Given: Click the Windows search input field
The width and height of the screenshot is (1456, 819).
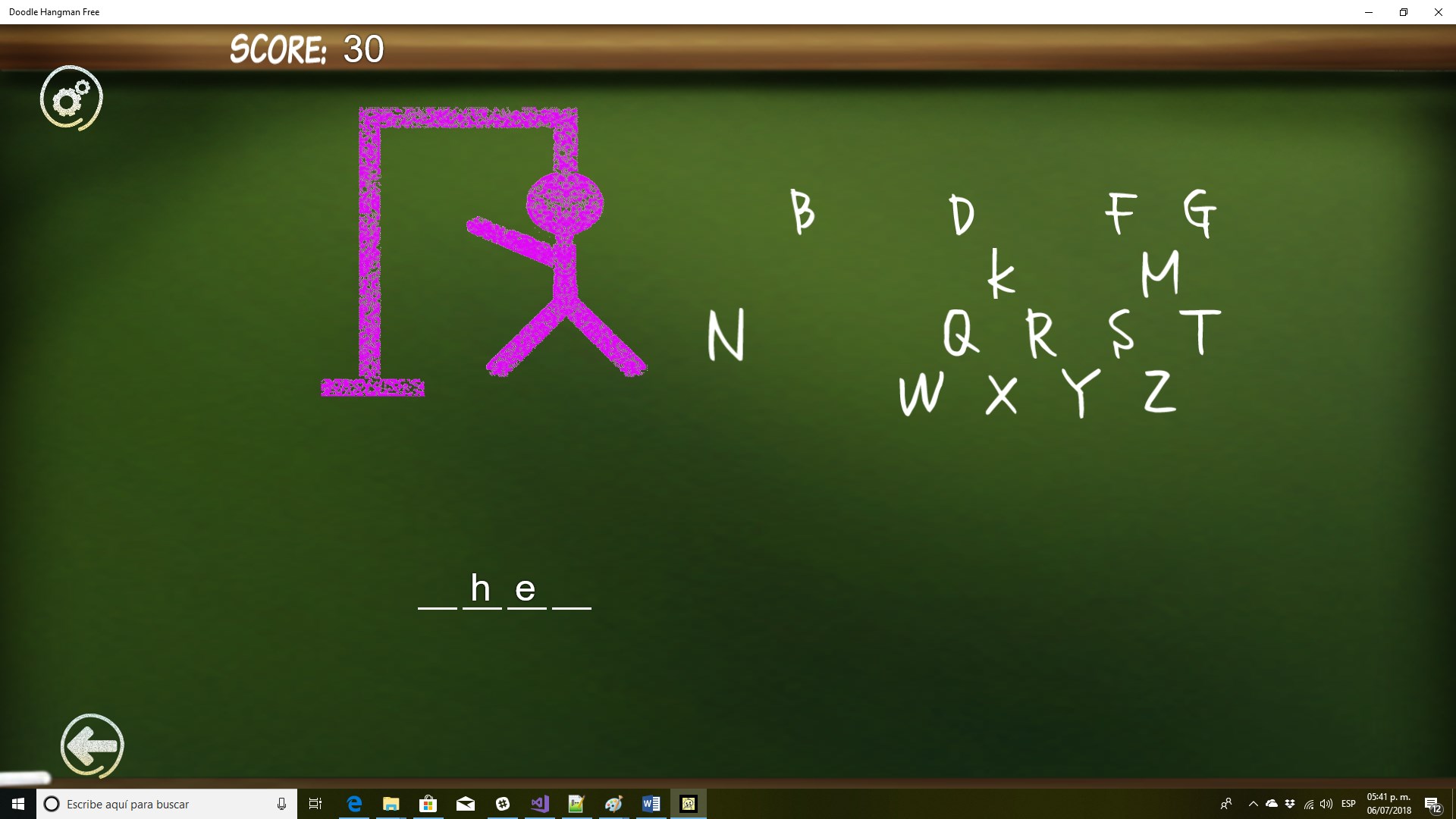Looking at the screenshot, I should coord(167,804).
